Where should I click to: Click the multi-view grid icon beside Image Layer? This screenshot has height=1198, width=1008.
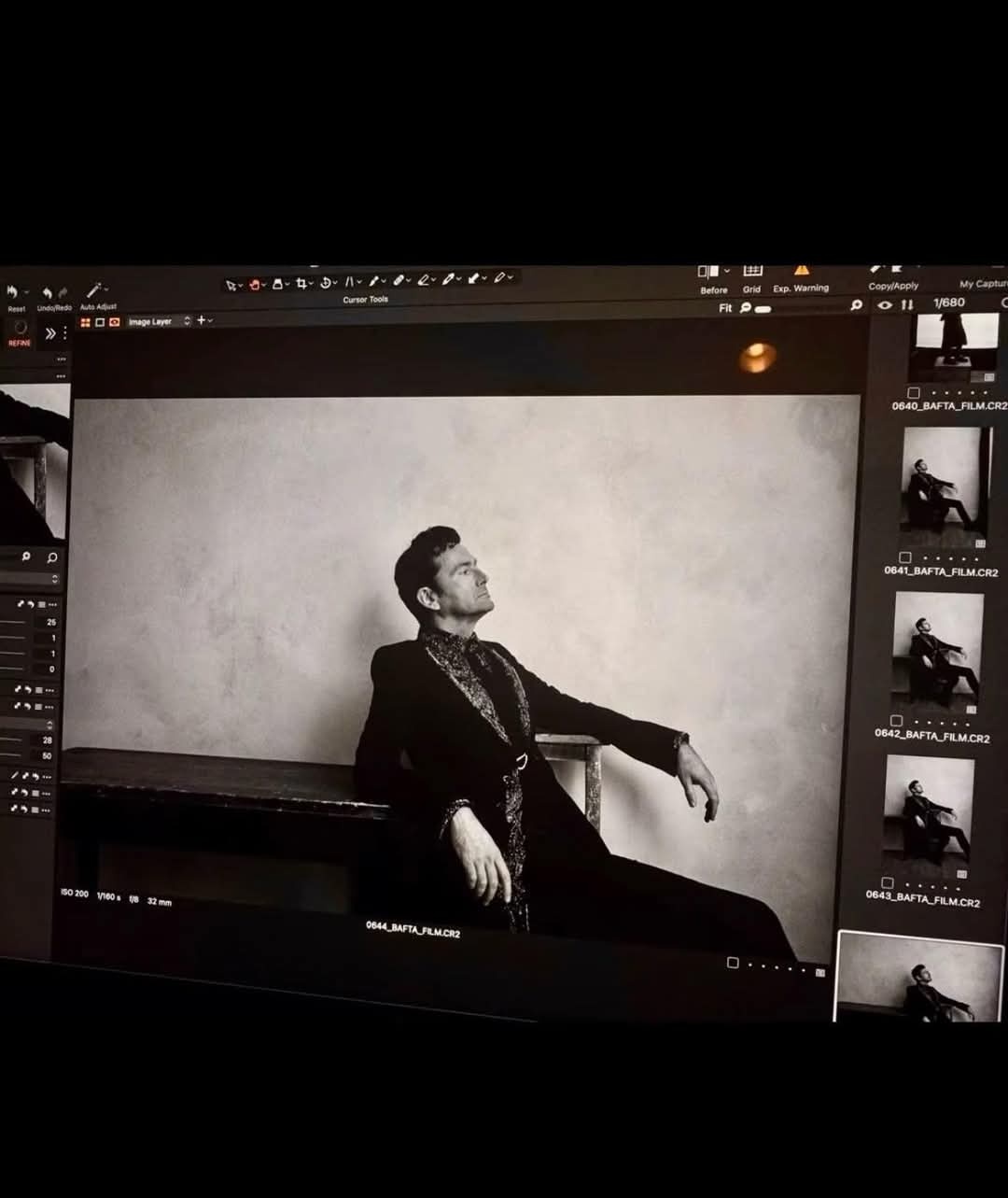tap(86, 322)
